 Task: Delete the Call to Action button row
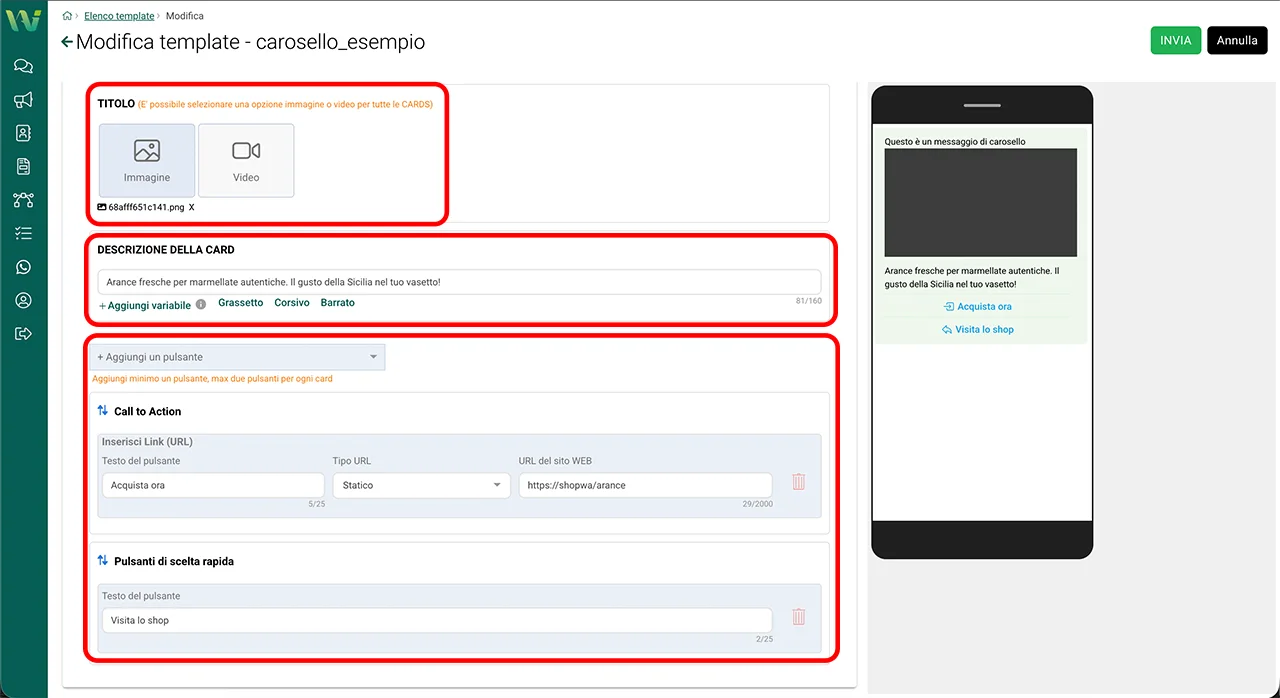click(798, 482)
